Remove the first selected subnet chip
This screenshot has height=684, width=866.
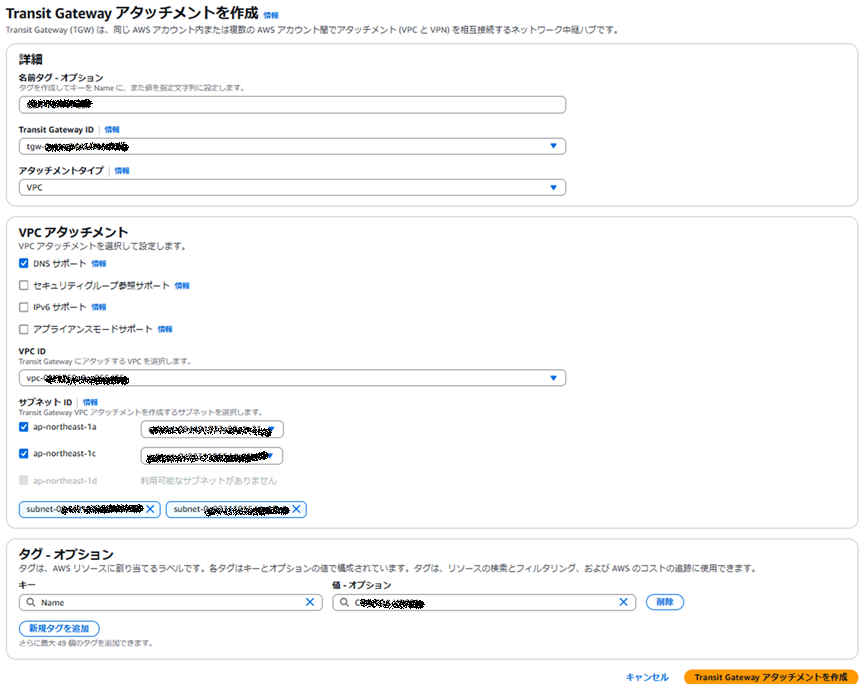coord(150,509)
